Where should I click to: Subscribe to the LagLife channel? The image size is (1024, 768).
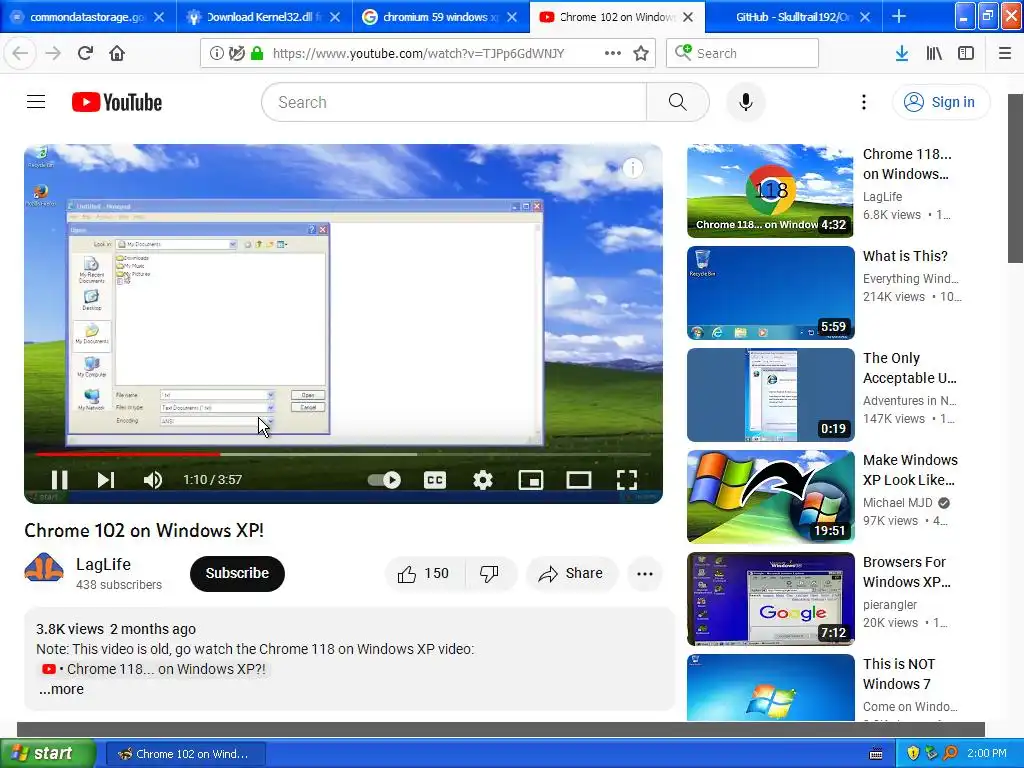(x=237, y=573)
